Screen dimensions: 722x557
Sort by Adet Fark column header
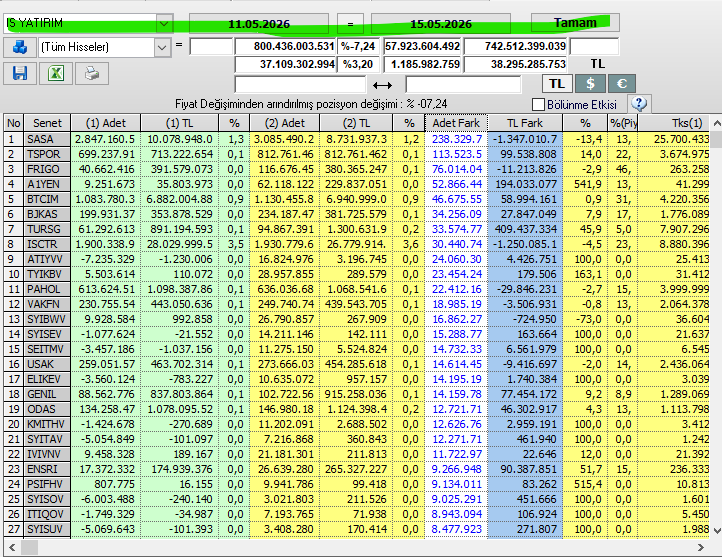[x=456, y=123]
